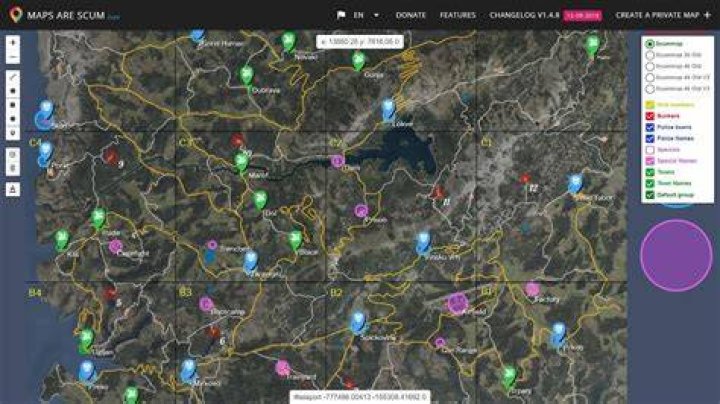Open the EN language dropdown arrow
Screen dimensions: 720x404
[376, 15]
